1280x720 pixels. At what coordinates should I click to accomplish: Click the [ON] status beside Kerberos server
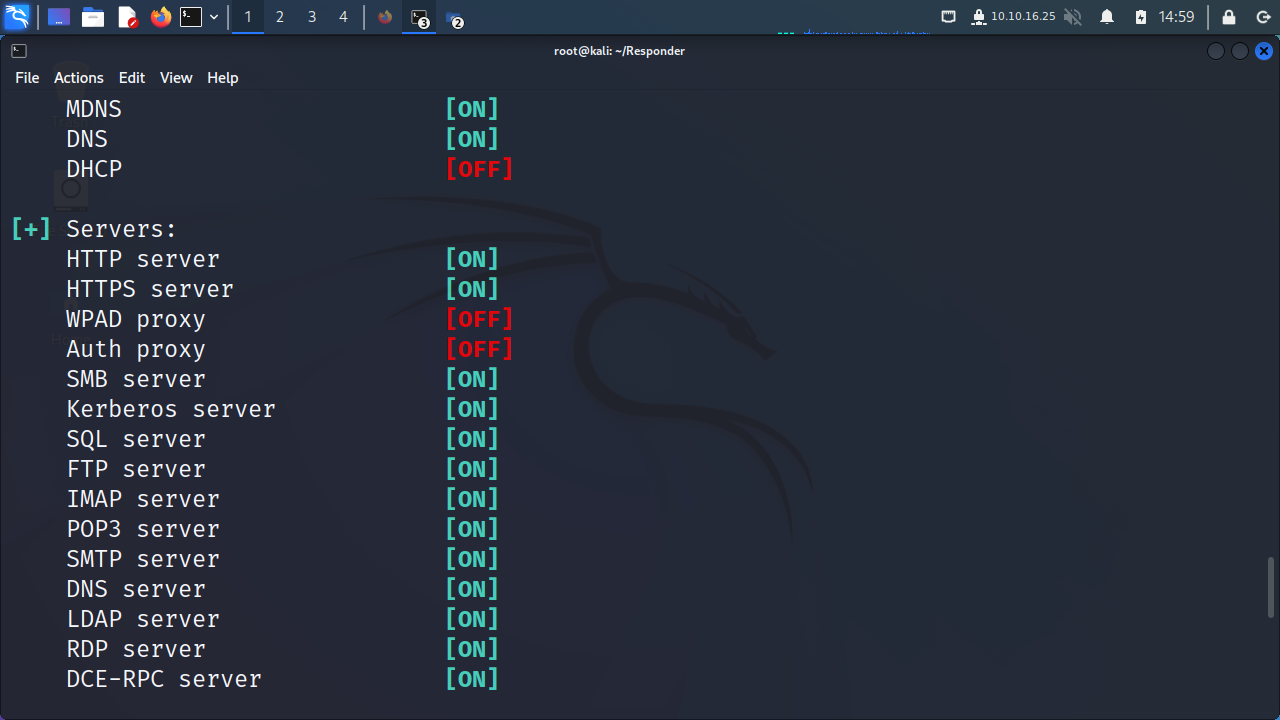pos(472,409)
